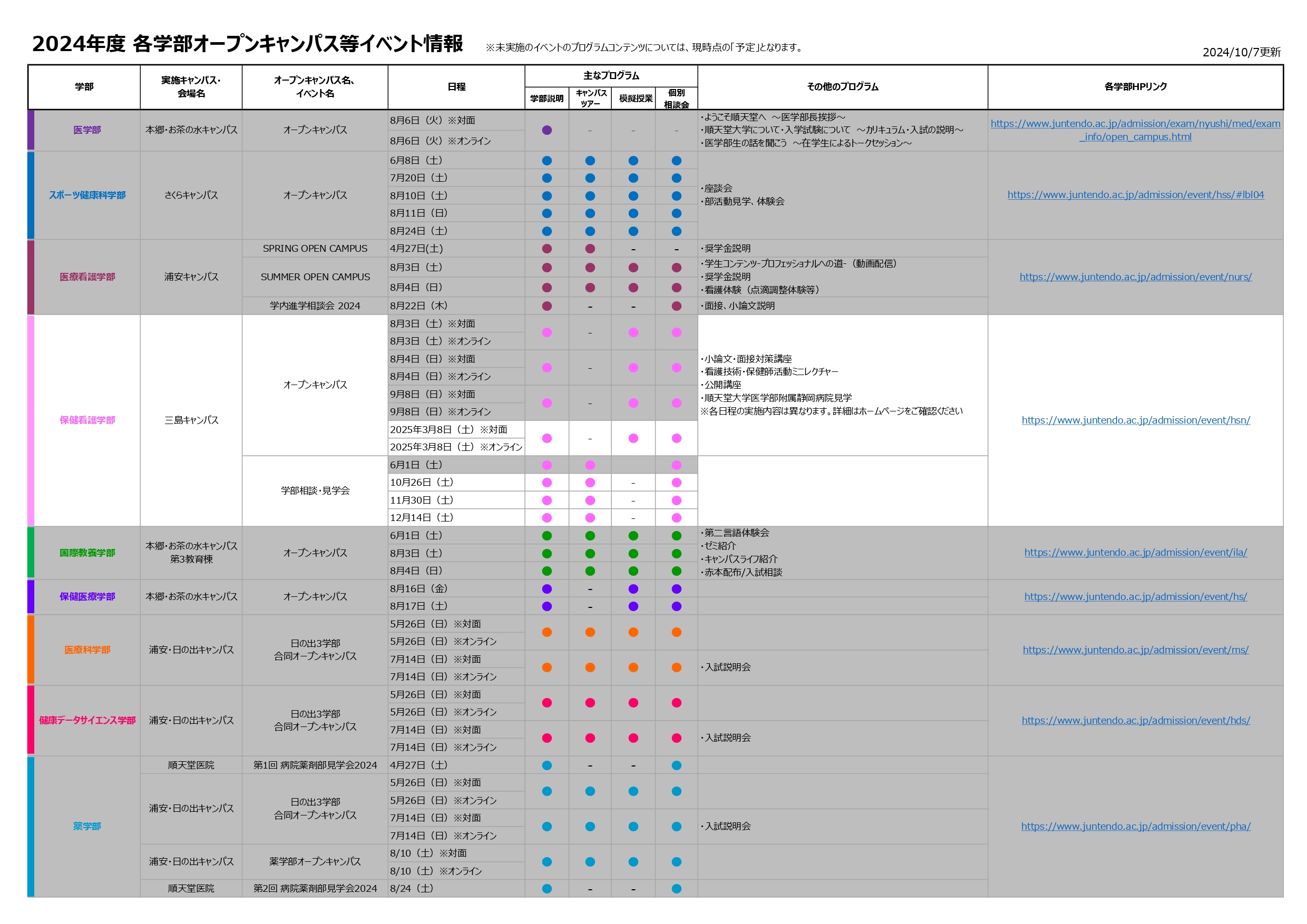Select the 8月6日（火）※対面 date cell
The image size is (1307, 924).
(456, 121)
